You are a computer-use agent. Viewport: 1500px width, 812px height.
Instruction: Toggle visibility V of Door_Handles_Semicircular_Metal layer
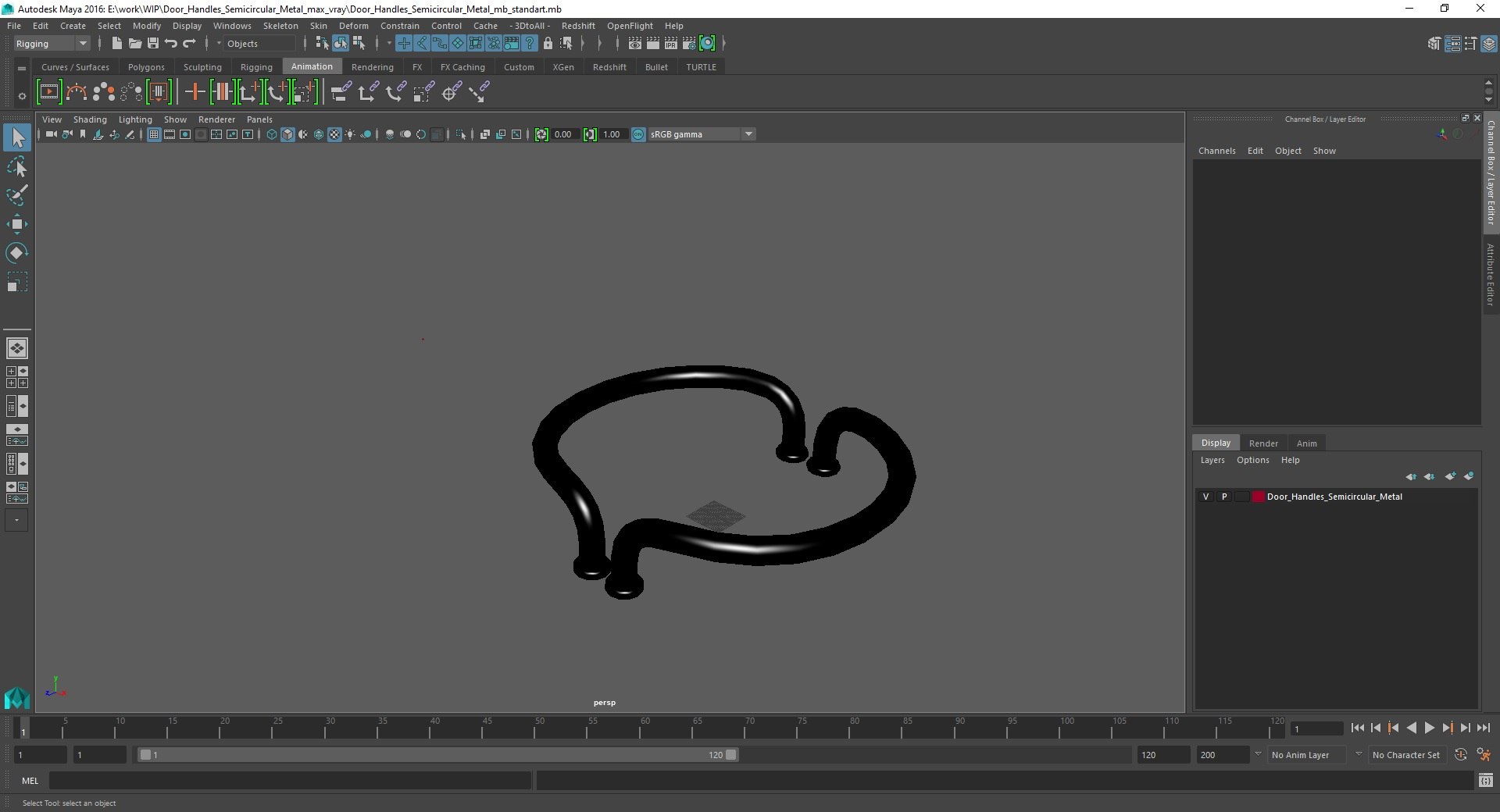[x=1205, y=497]
